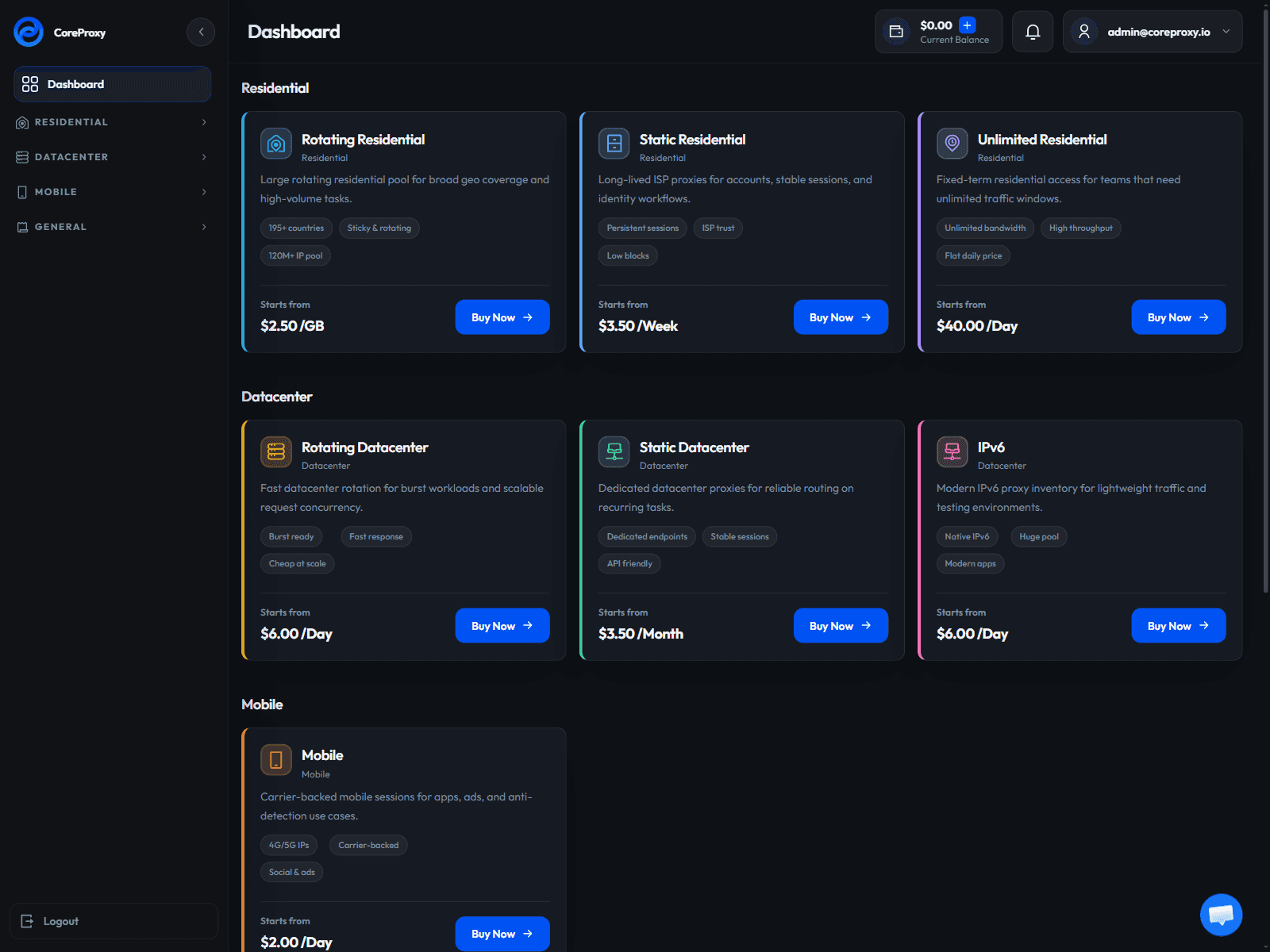The width and height of the screenshot is (1270, 952).
Task: Open the live chat bubble
Action: tap(1221, 915)
